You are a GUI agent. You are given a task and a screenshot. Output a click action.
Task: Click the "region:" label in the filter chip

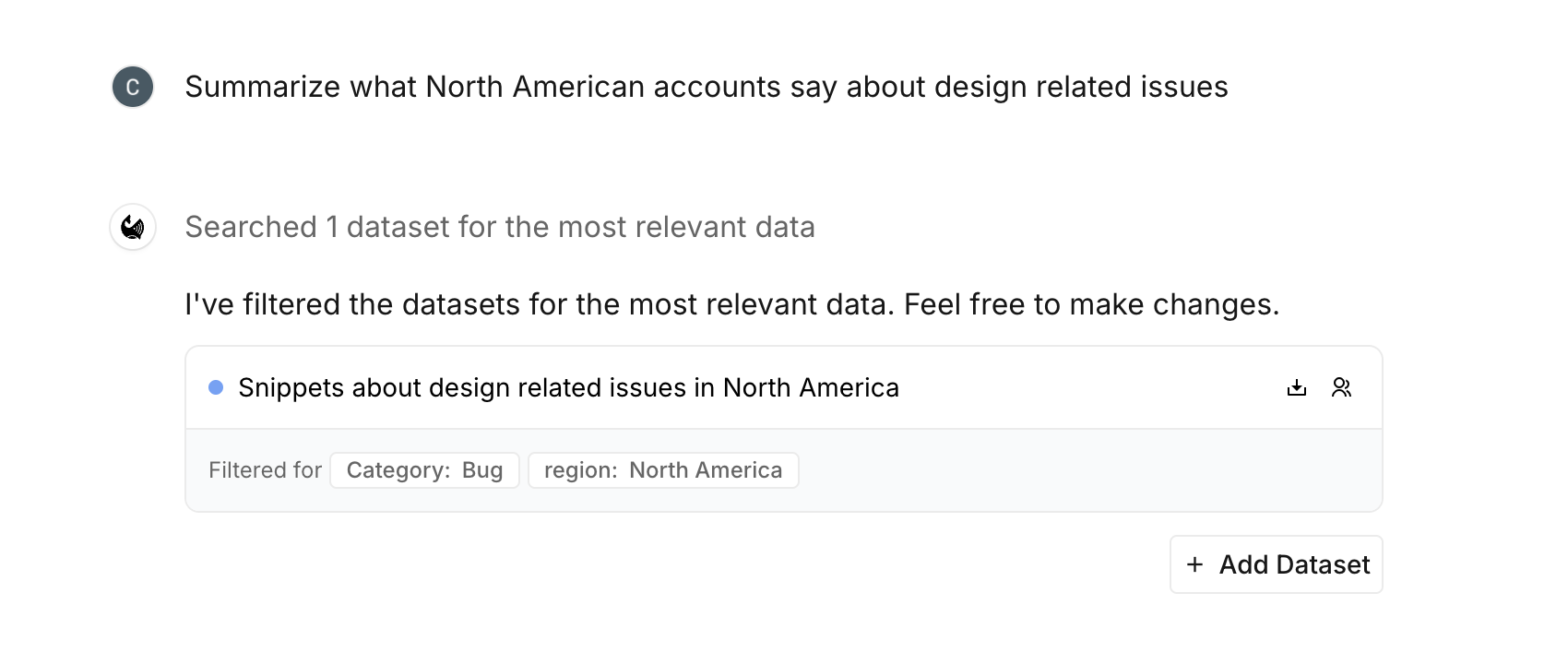[580, 470]
